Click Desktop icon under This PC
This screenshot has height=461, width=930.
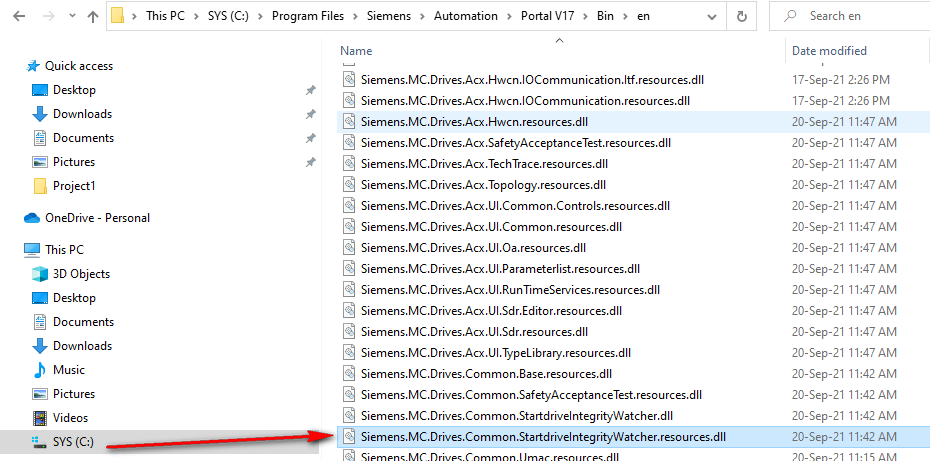40,298
